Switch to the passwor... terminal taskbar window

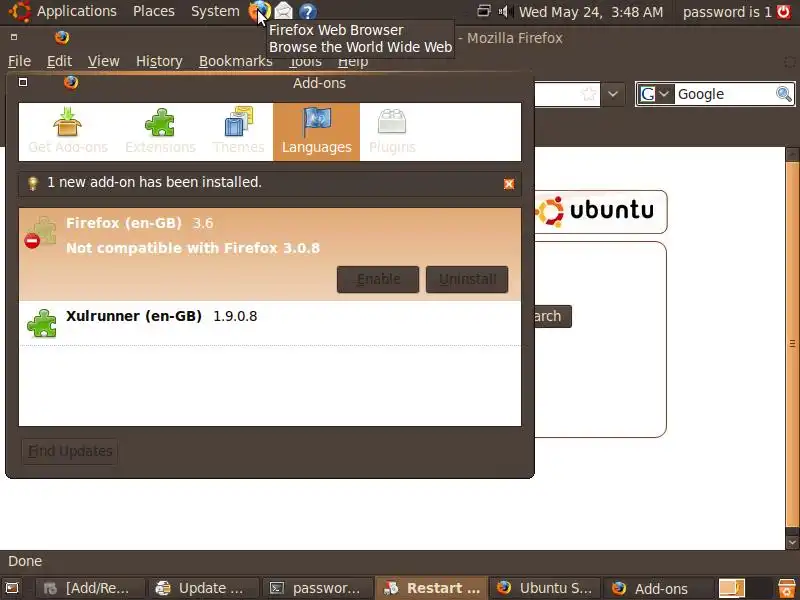[x=317, y=588]
